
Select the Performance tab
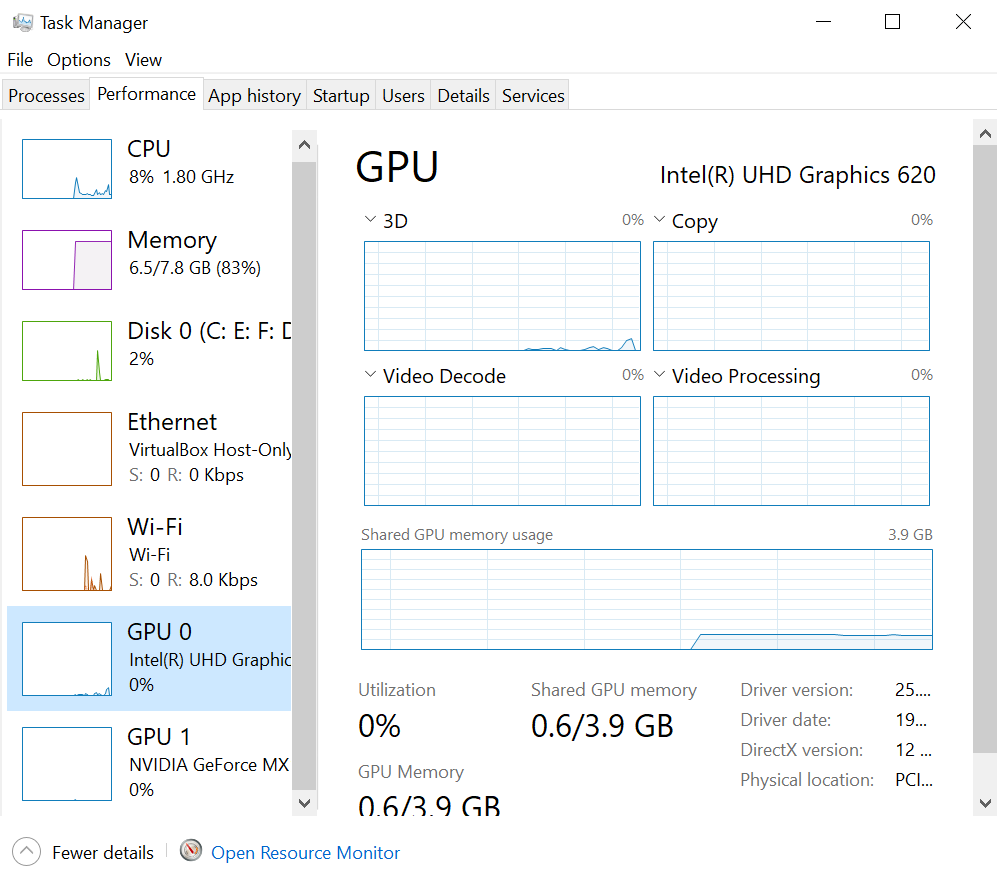click(x=146, y=94)
